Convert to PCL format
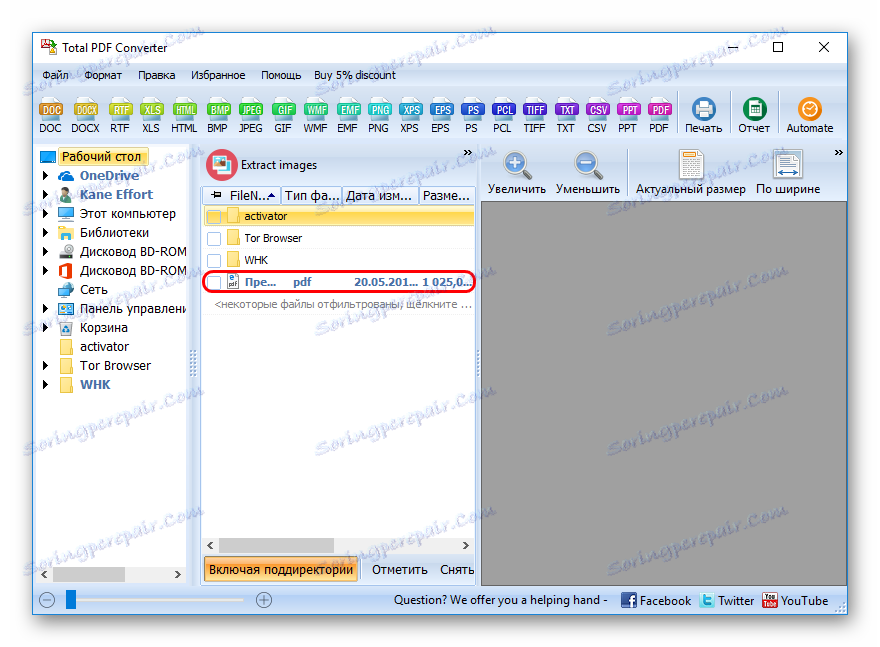This screenshot has height=647, width=880. [503, 116]
